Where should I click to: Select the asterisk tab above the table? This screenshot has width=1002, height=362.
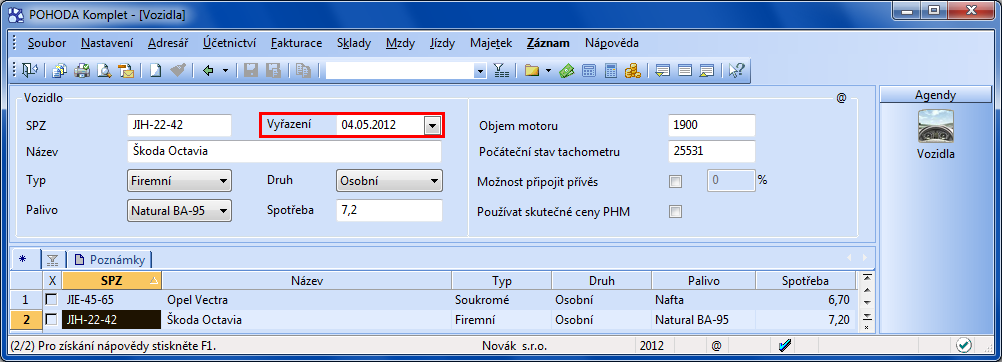coord(23,259)
